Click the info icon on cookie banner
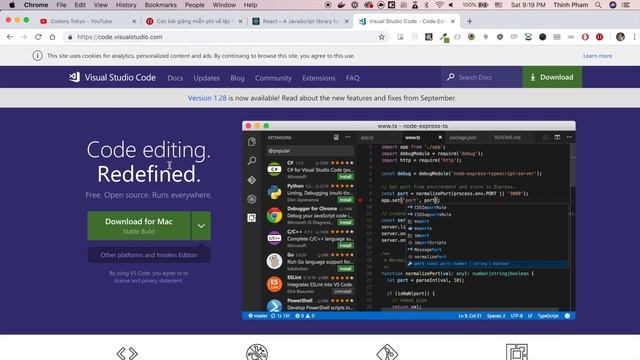Screen dimensions: 640x360 [37, 56]
